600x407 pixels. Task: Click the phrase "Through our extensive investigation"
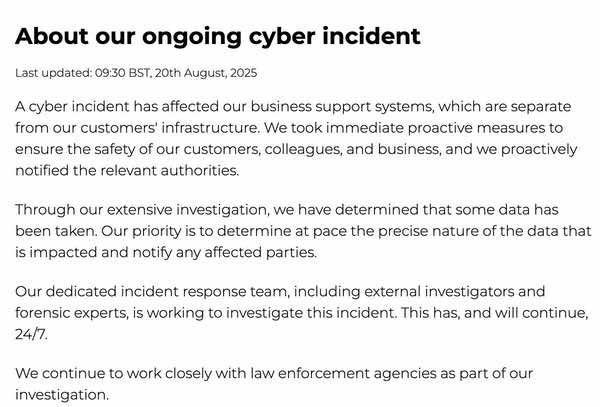pos(142,210)
